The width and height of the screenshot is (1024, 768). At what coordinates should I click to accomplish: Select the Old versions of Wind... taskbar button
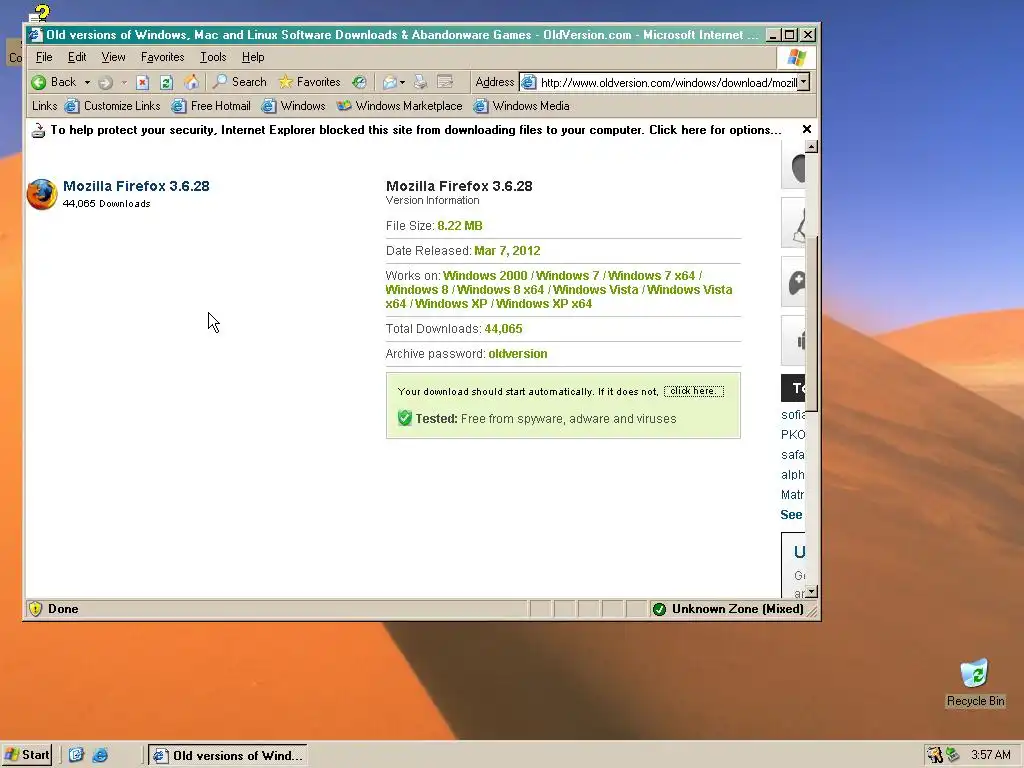coord(227,756)
